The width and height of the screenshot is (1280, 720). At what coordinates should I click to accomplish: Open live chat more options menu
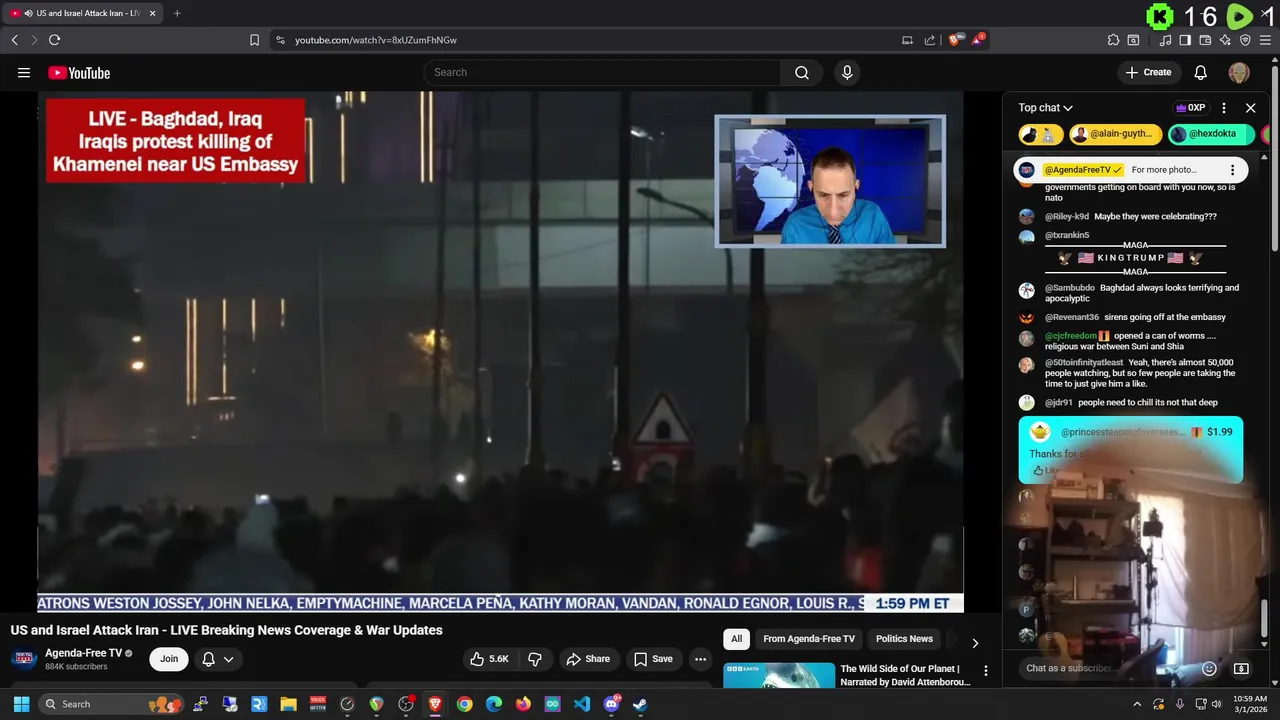point(1224,108)
